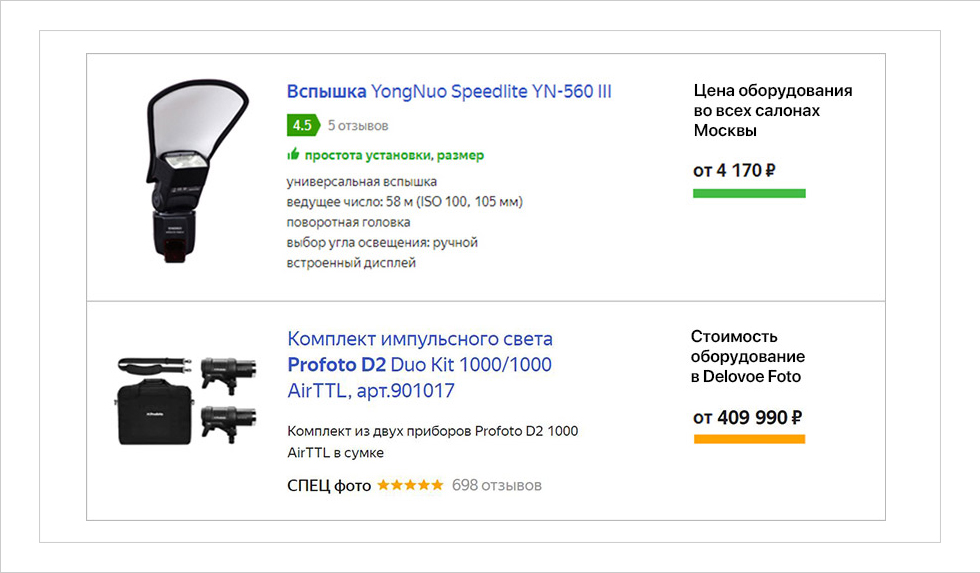Image resolution: width=980 pixels, height=573 pixels.
Task: Open the Profoto D2 Duo Kit title link
Action: pos(420,365)
